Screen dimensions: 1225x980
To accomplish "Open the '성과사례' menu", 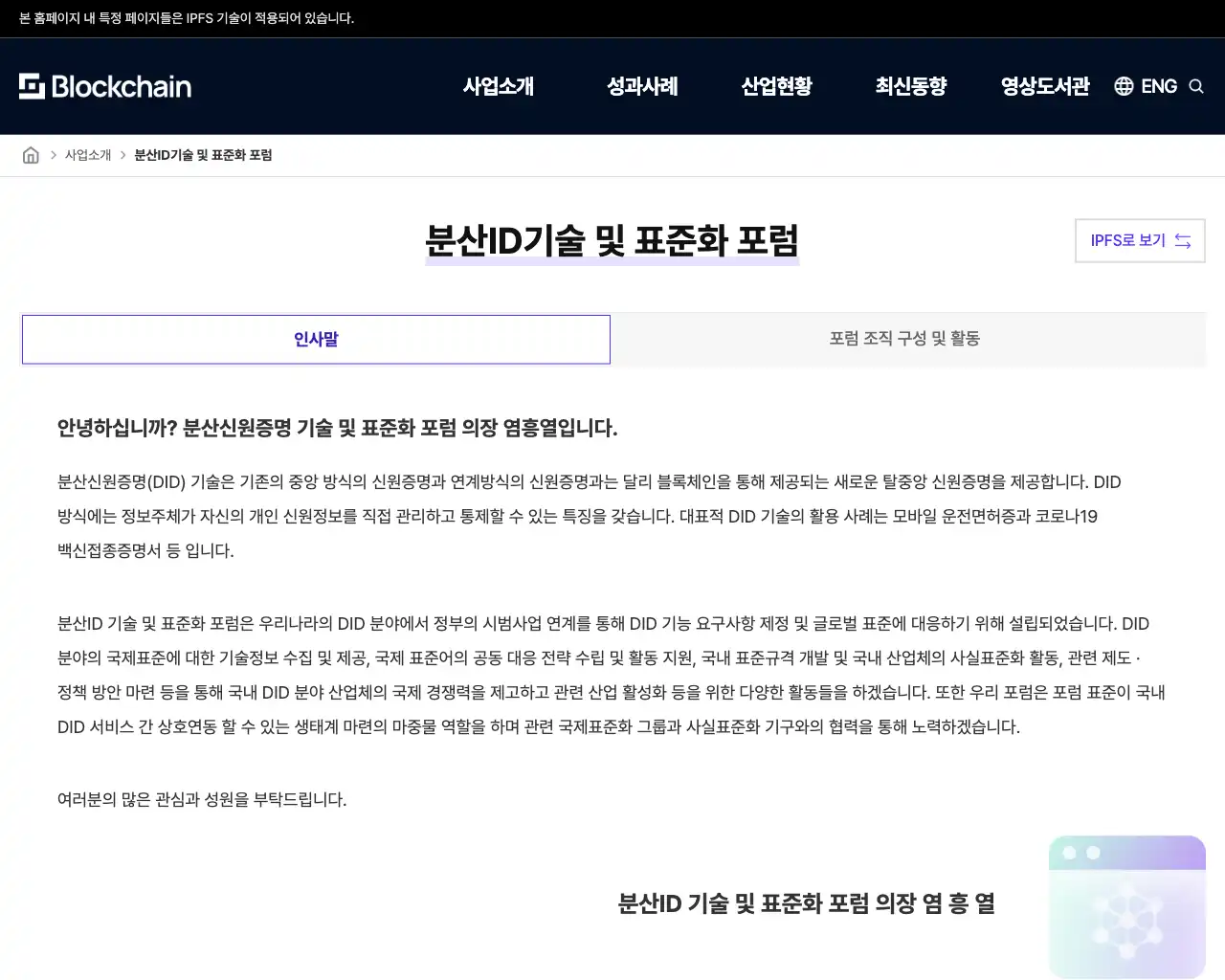I will (x=641, y=86).
